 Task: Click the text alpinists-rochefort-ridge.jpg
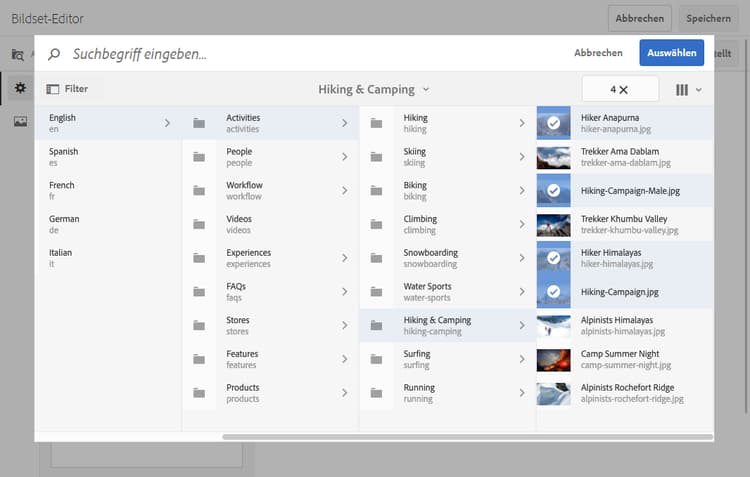pyautogui.click(x=632, y=399)
